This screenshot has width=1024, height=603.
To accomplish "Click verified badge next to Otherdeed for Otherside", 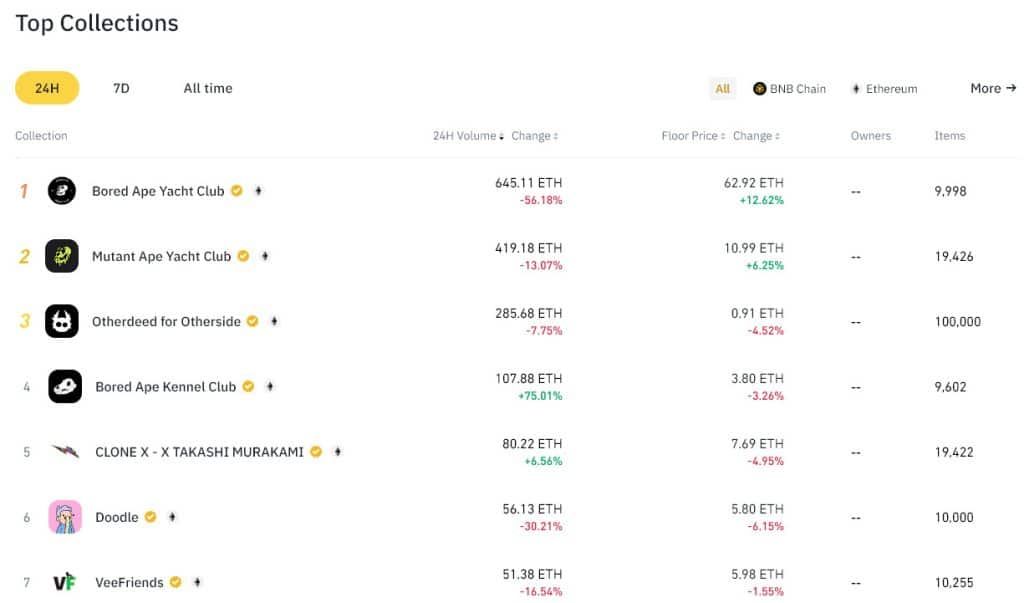I will pos(253,321).
